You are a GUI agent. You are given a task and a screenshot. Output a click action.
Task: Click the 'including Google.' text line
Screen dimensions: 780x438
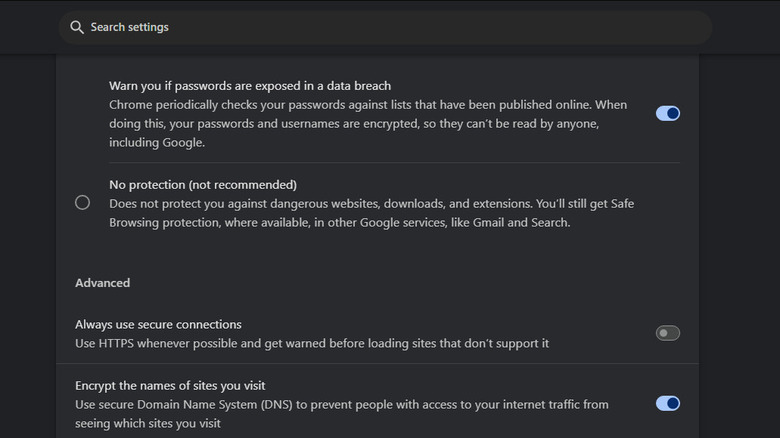[156, 143]
